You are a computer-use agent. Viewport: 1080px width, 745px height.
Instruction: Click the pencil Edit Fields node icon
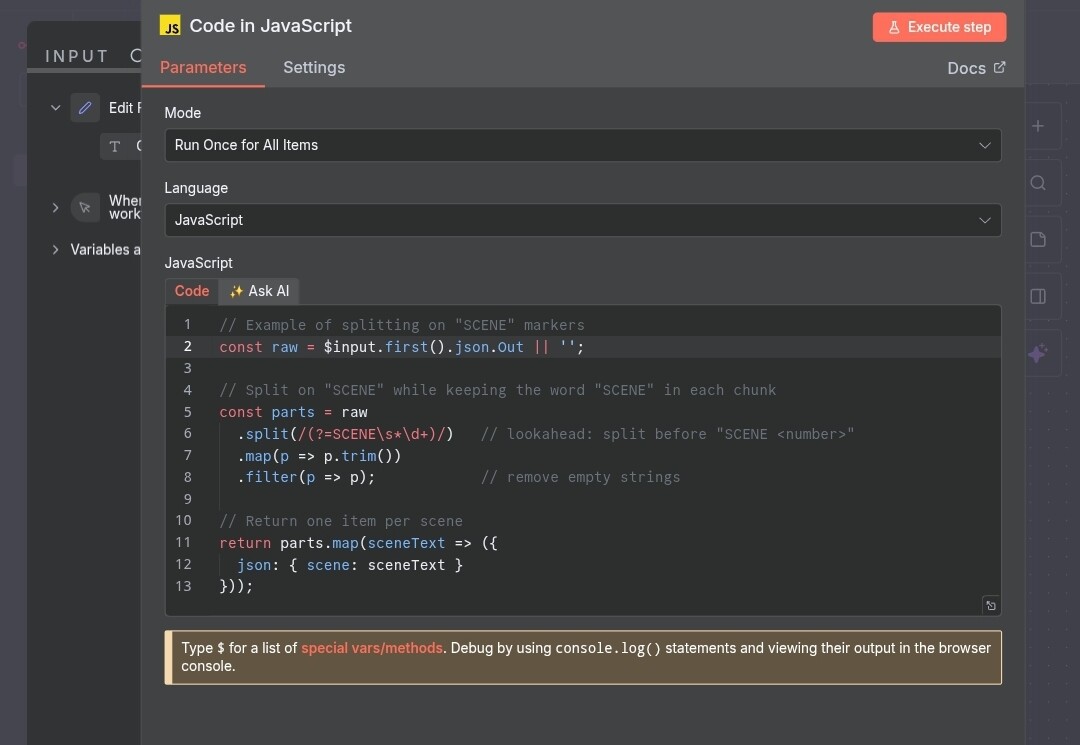point(85,108)
